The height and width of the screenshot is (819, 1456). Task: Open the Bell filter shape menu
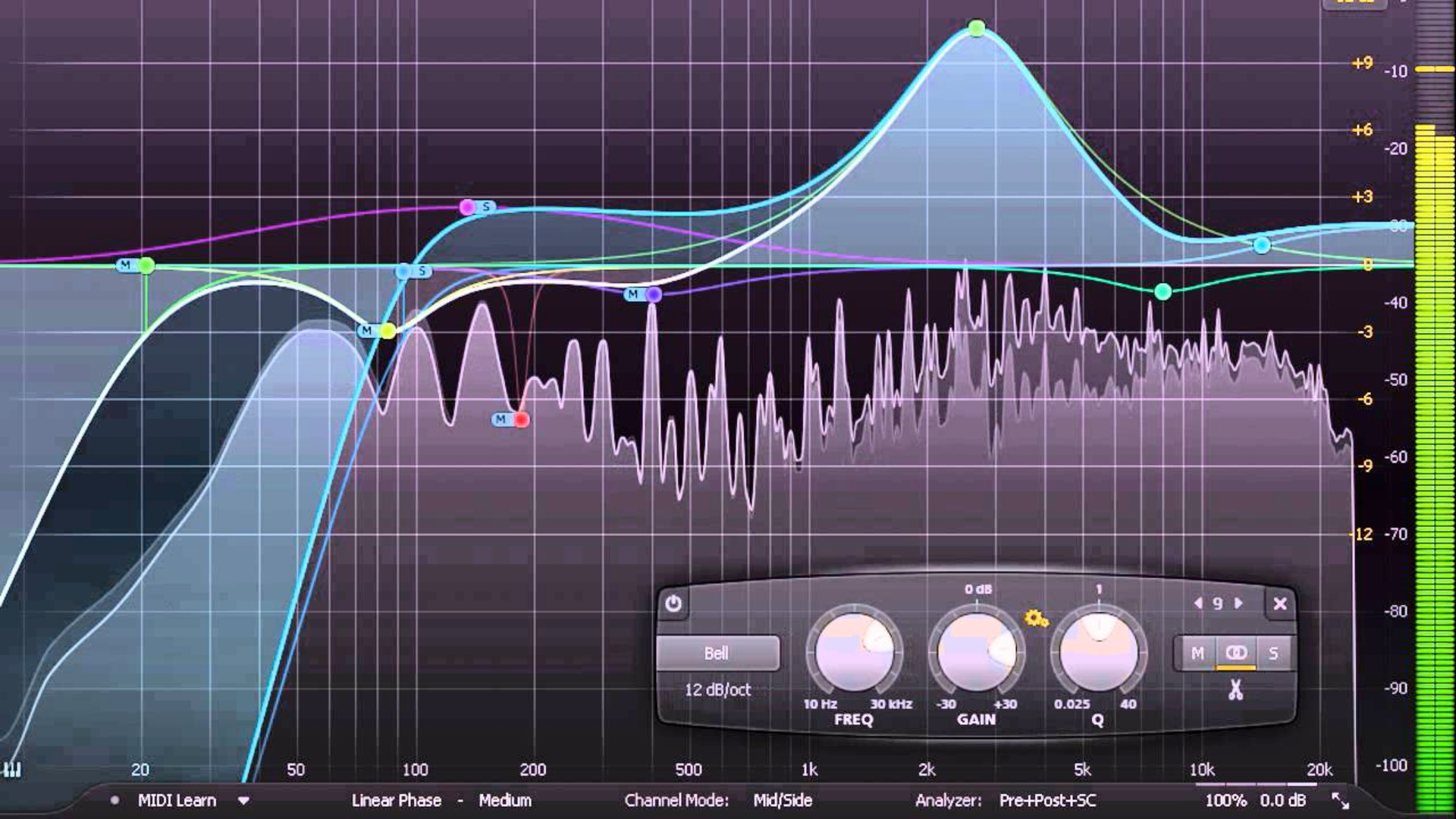[x=717, y=653]
